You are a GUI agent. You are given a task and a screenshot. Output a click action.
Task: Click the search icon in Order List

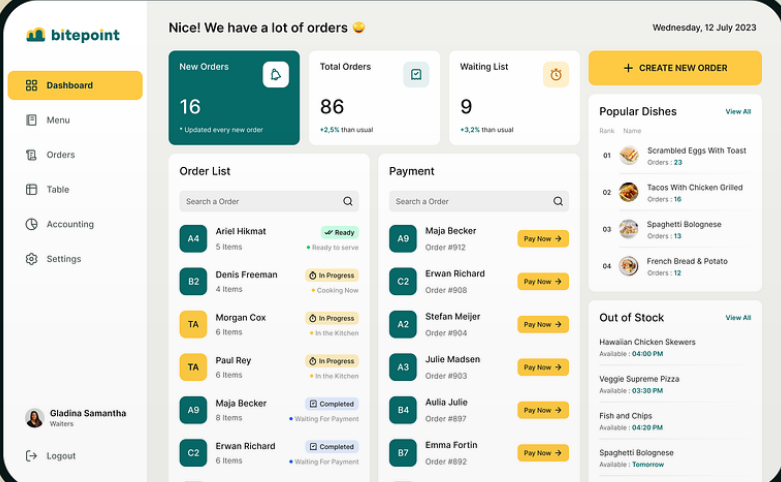pos(348,201)
